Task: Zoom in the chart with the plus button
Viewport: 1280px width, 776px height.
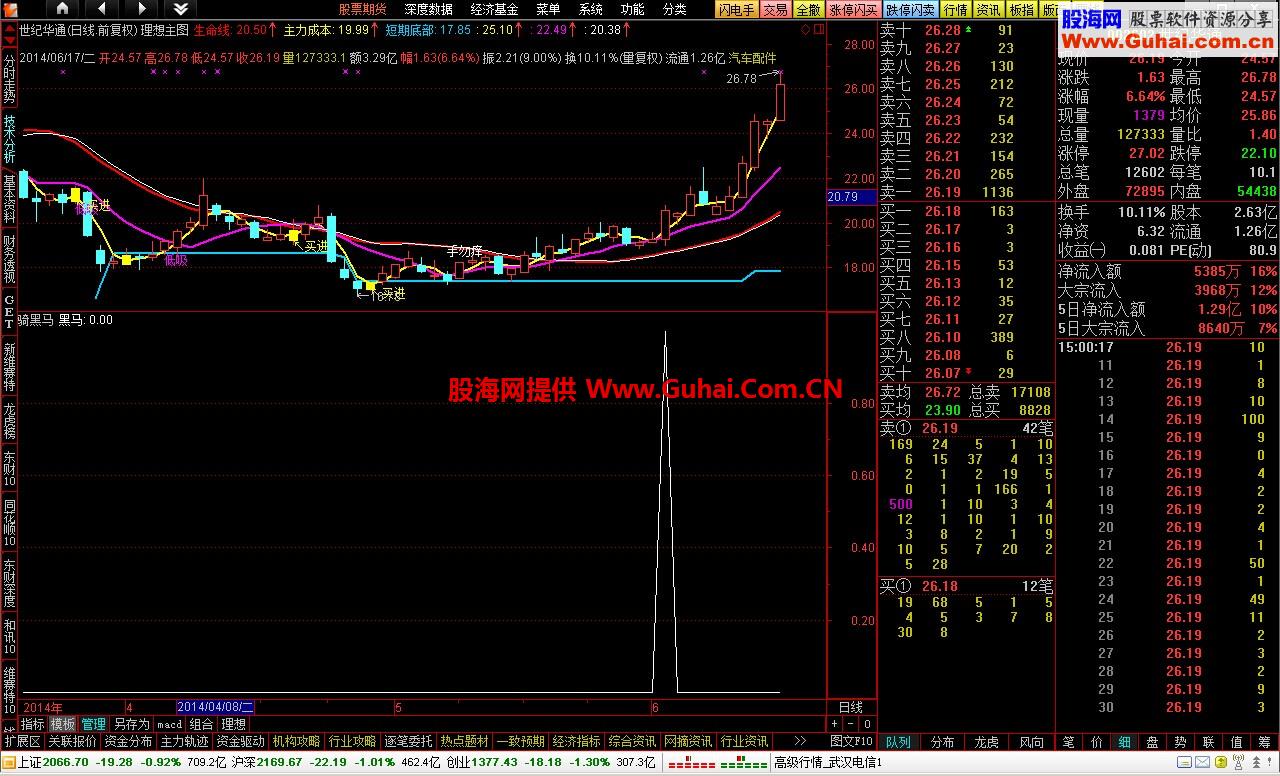Action: (x=835, y=724)
